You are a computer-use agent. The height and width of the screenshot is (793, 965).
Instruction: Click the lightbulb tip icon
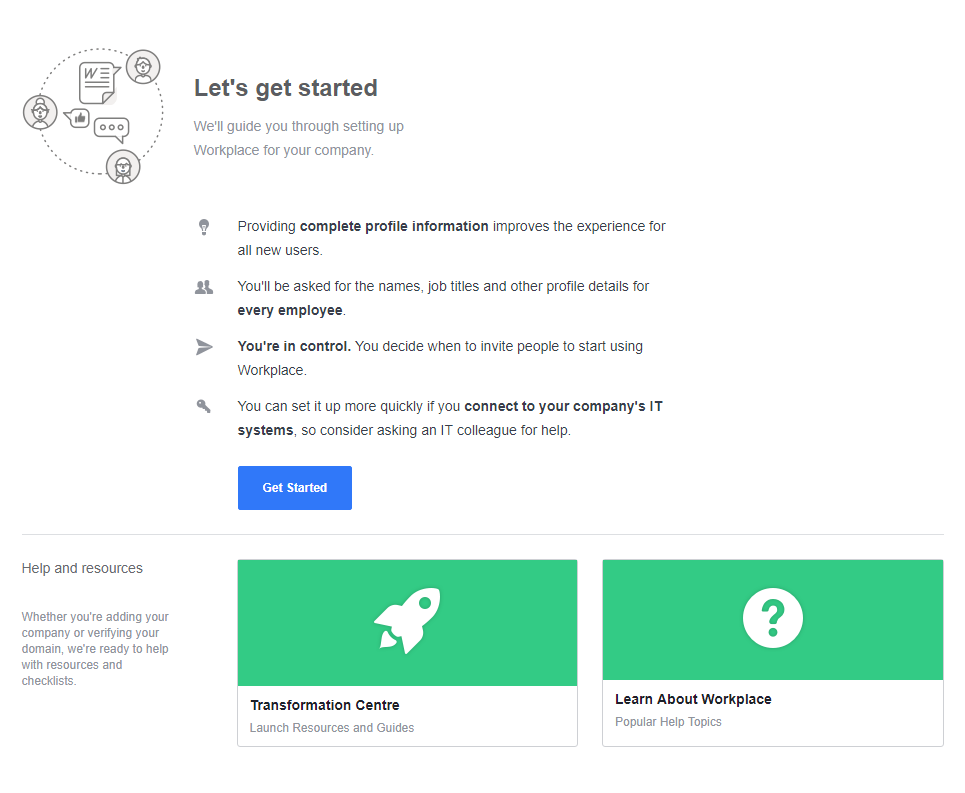tap(204, 227)
